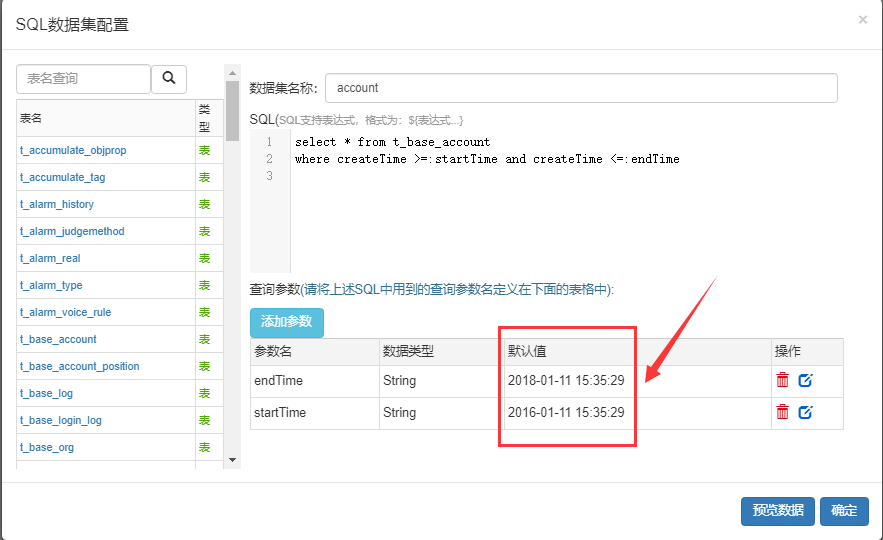Click line number 3 in SQL gutter
This screenshot has width=883, height=540.
(x=269, y=176)
